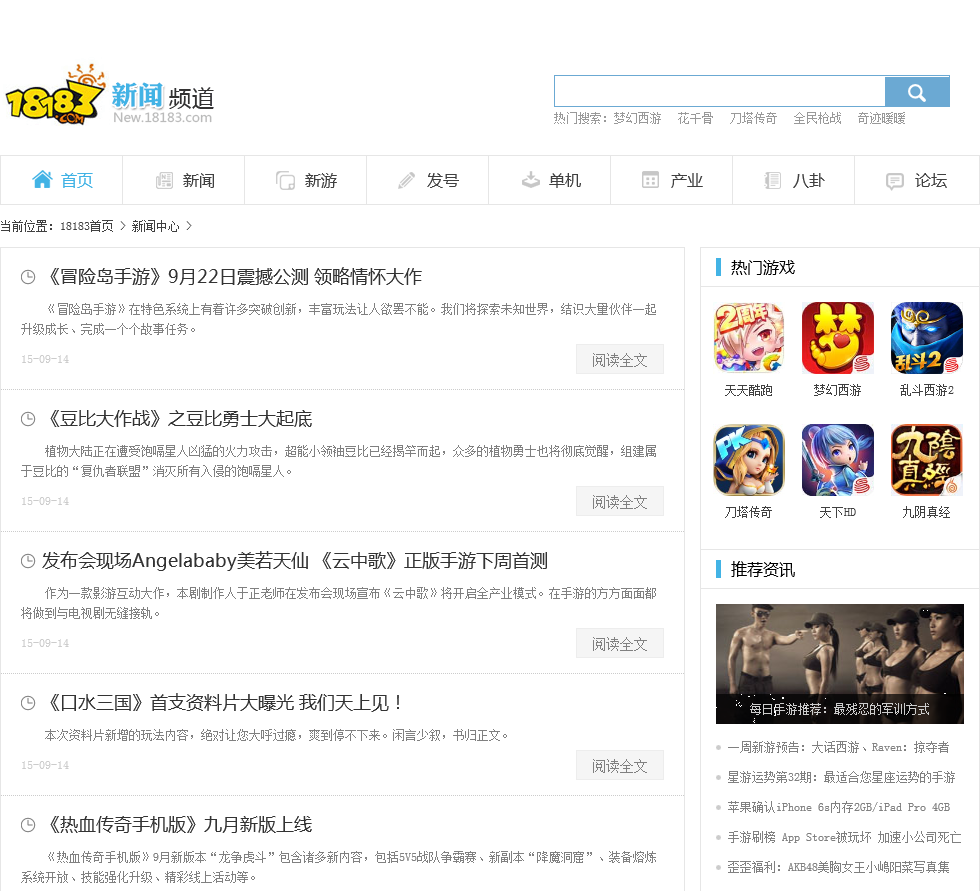Click the pencil icon beside 发号

pyautogui.click(x=406, y=181)
